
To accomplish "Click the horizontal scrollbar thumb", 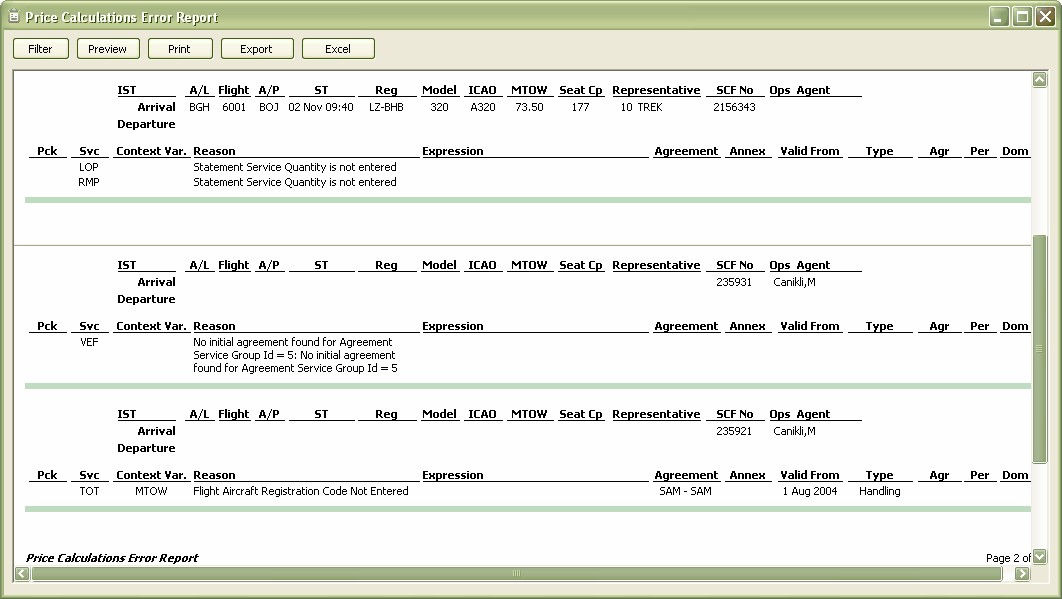I will (x=517, y=574).
